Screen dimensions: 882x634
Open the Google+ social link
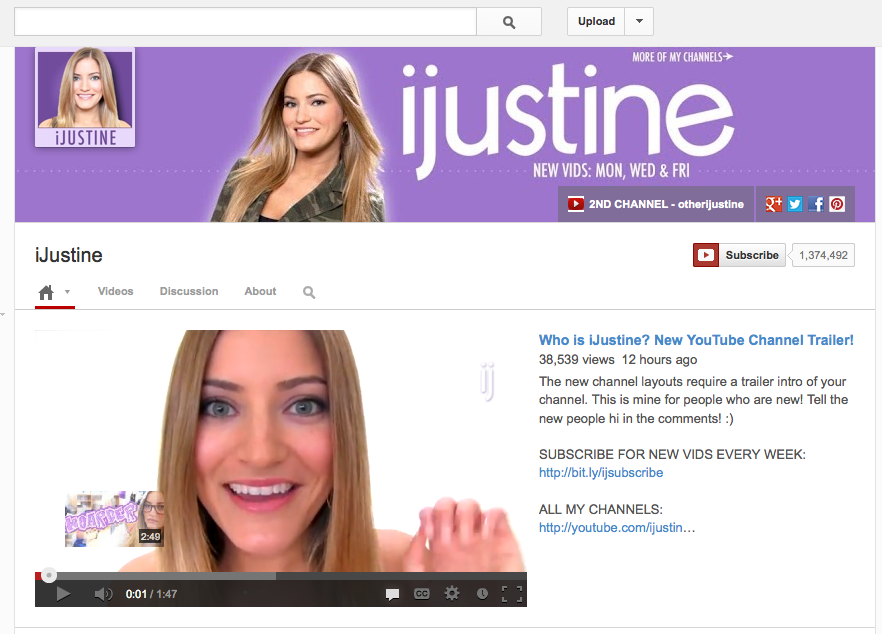(773, 204)
